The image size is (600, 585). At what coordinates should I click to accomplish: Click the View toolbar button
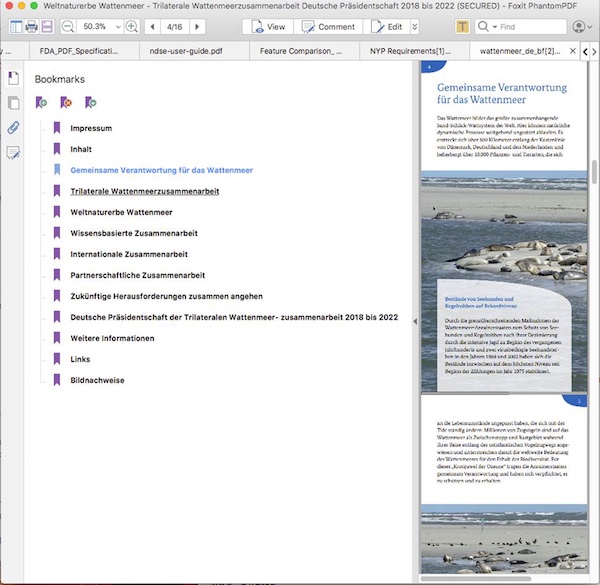[x=270, y=26]
